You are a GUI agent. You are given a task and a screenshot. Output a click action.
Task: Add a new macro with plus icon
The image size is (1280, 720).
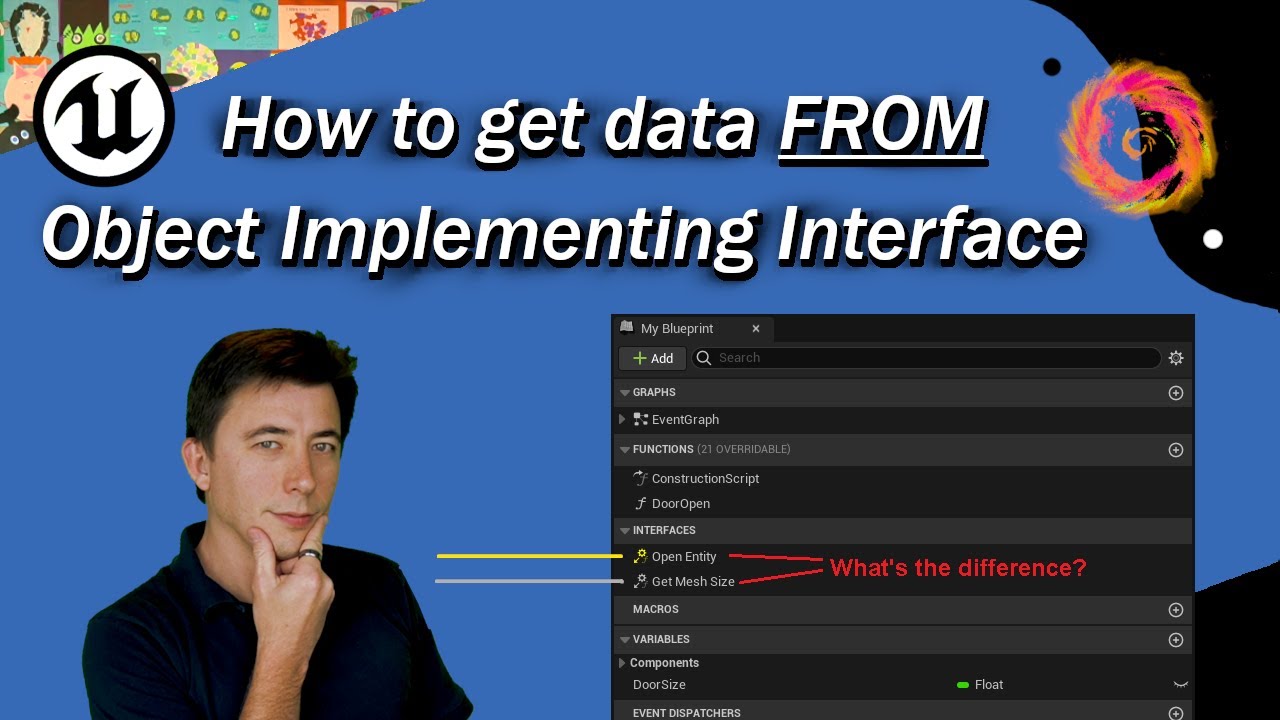click(x=1176, y=610)
